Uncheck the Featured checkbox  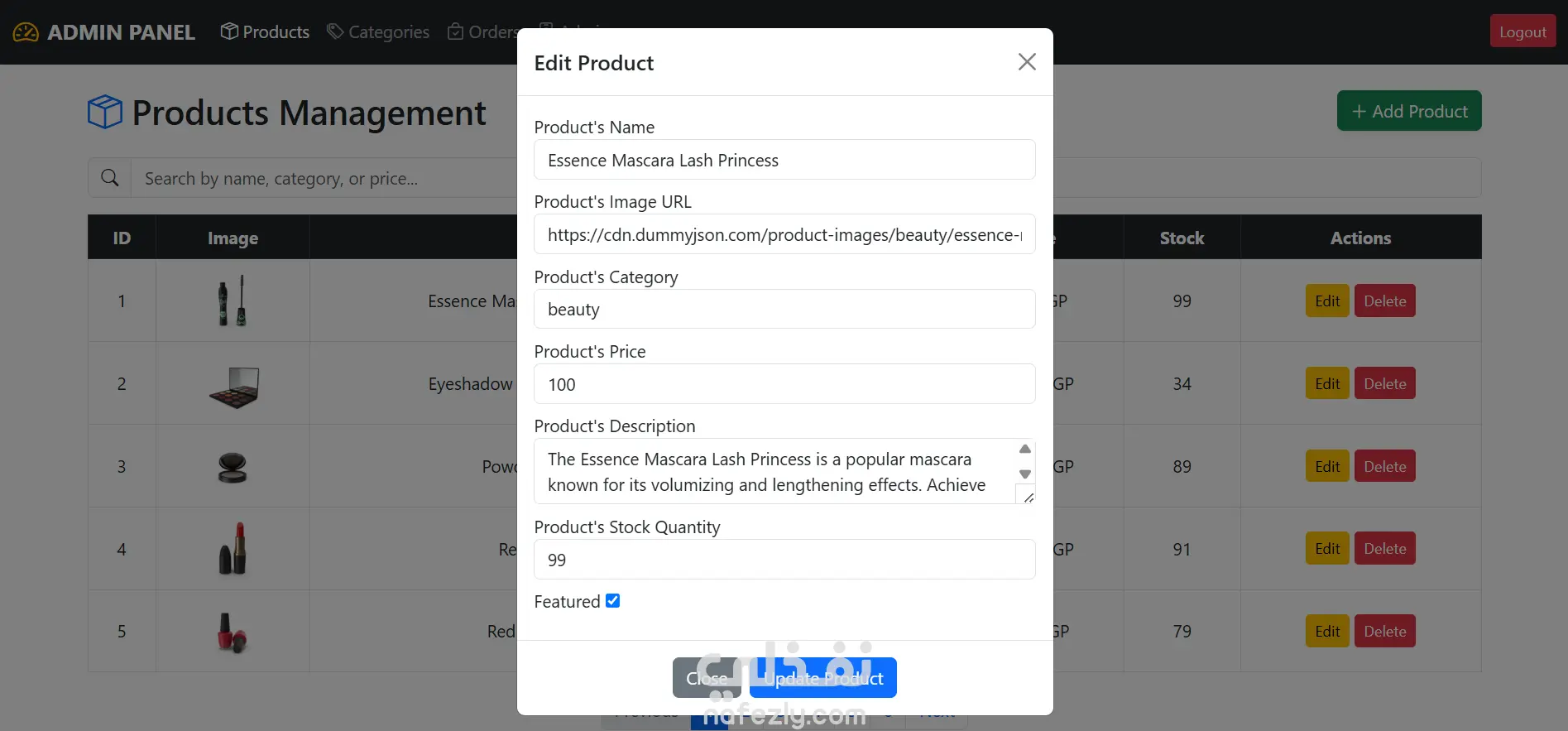[x=612, y=601]
